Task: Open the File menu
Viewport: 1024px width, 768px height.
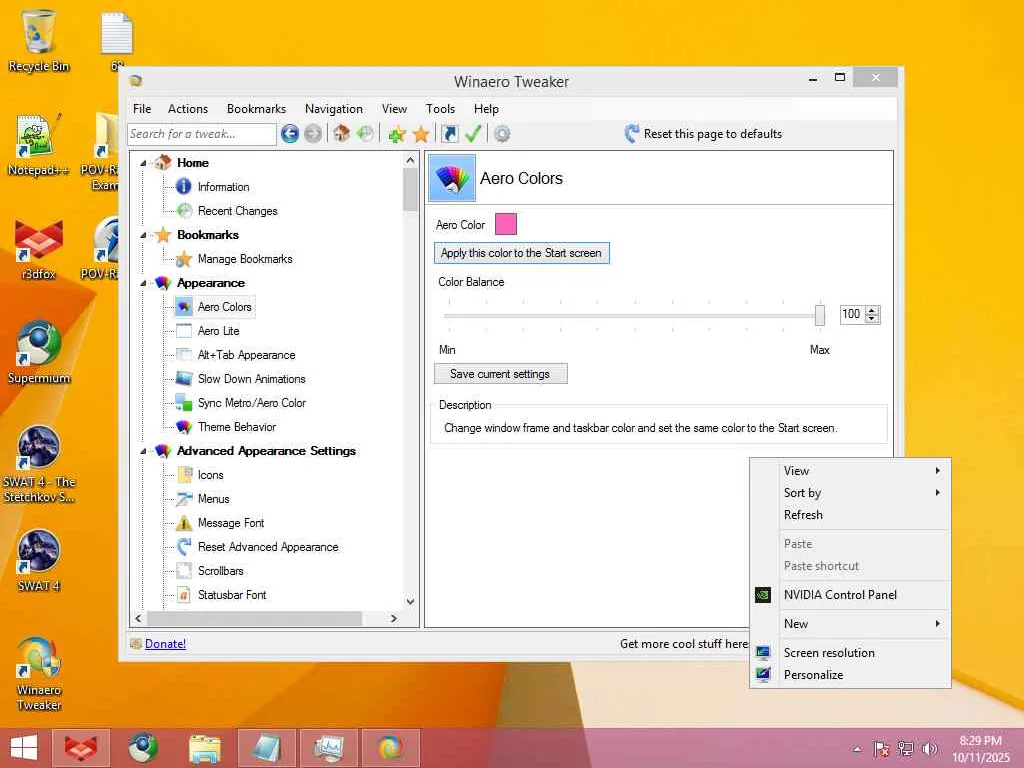Action: [142, 109]
